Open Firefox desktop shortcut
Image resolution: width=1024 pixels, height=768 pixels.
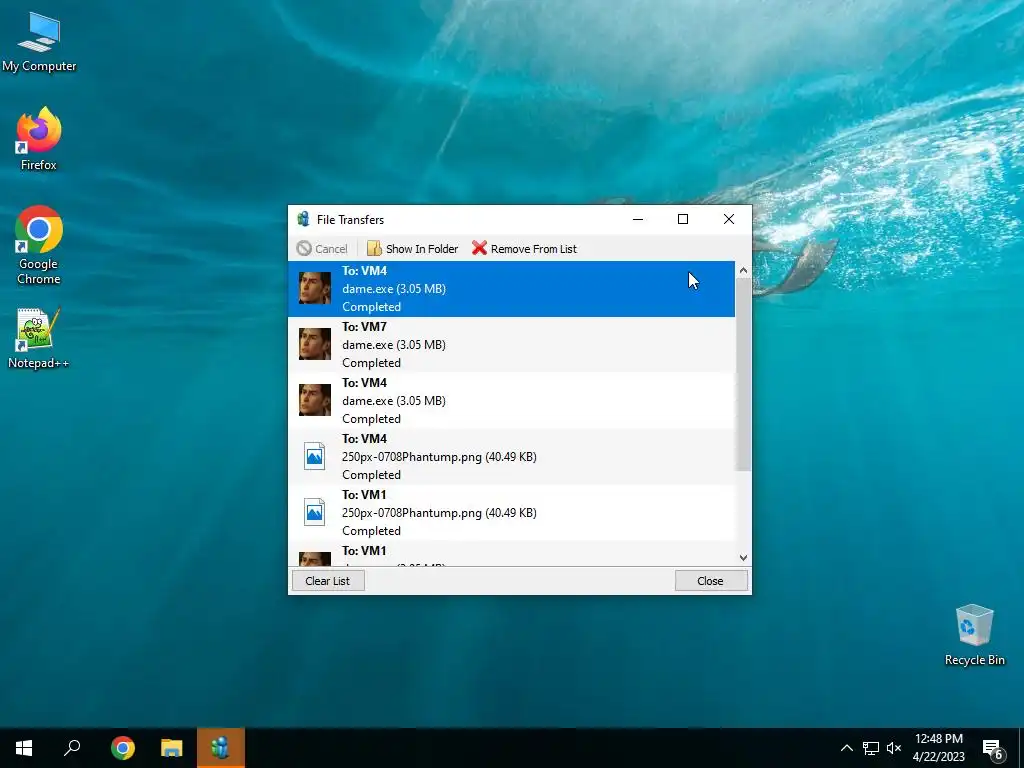(x=39, y=139)
